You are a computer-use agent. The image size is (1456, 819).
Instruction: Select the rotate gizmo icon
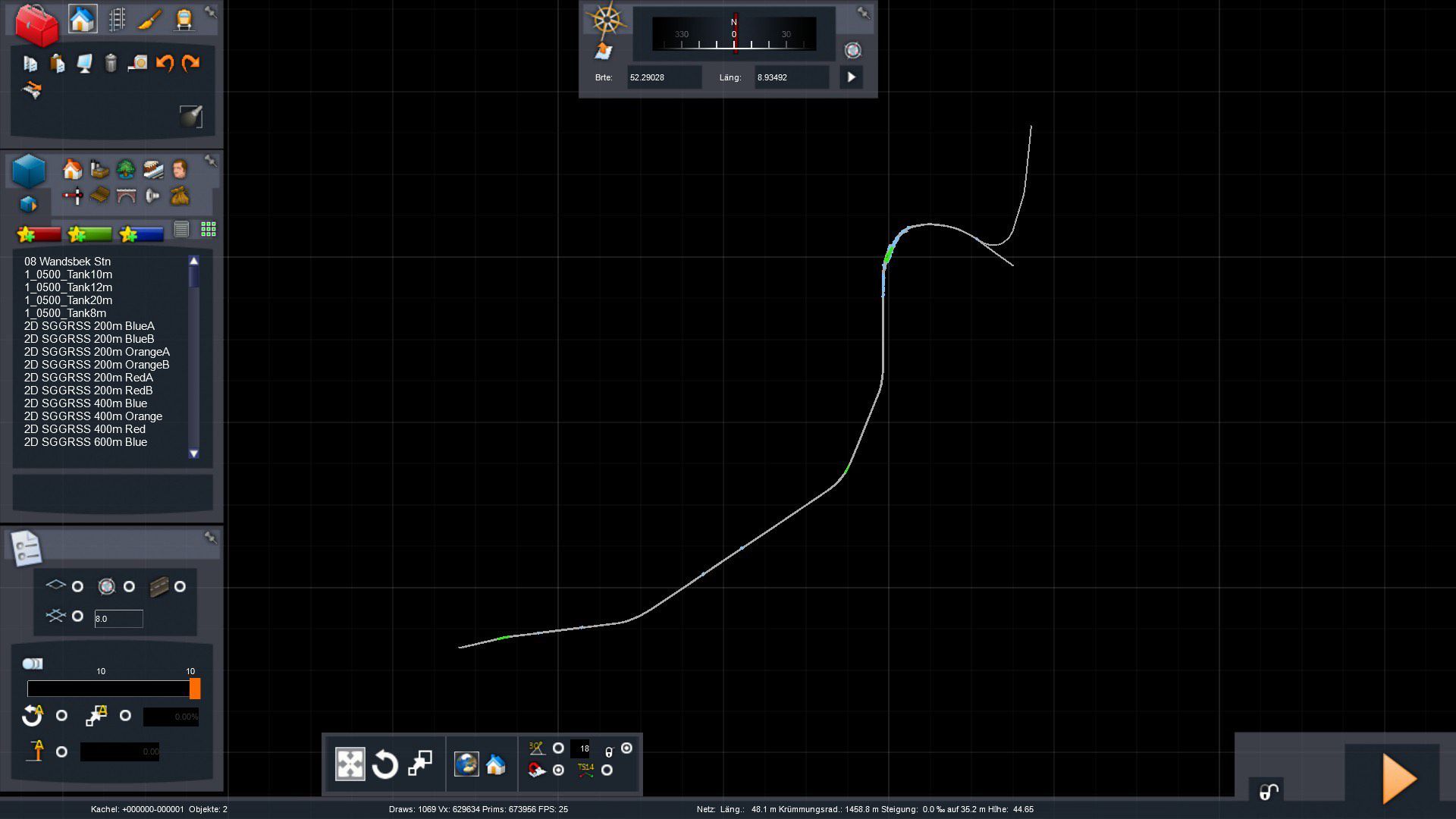tap(384, 764)
